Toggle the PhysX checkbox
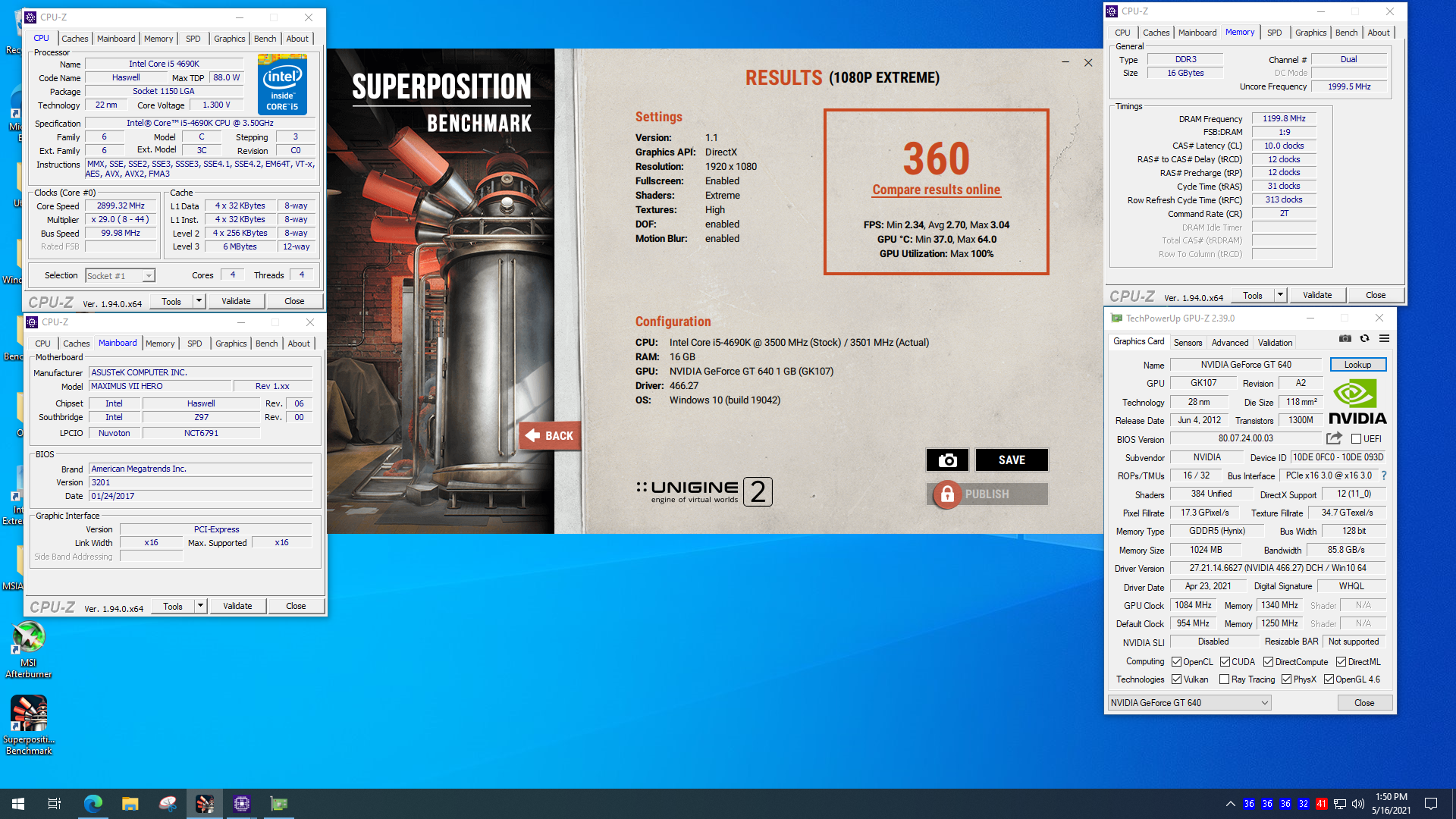Viewport: 1456px width, 819px height. click(1286, 679)
